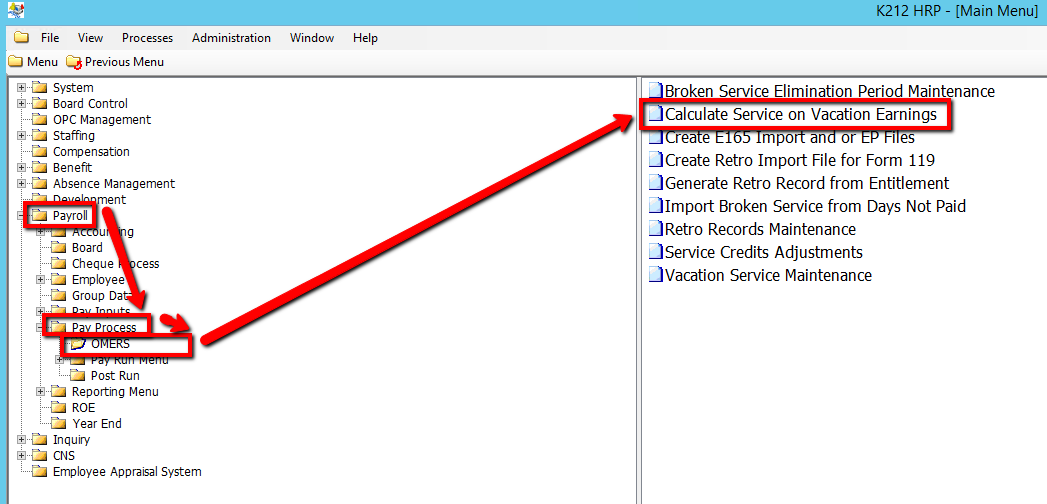Screen dimensions: 1047x504
Task: Expand the Board Control tree node
Action: pos(21,104)
